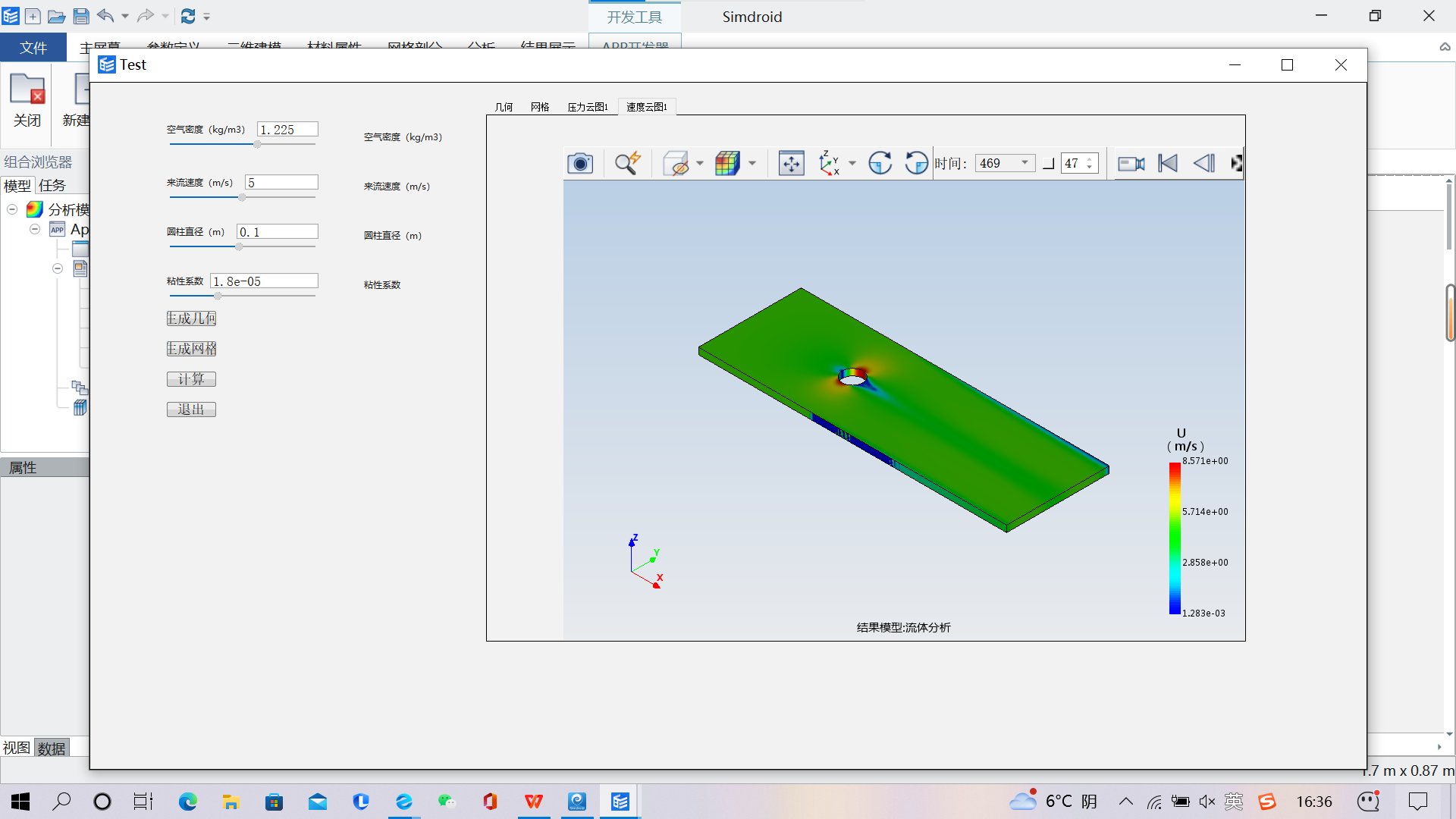This screenshot has height=819, width=1456.
Task: Open File Explorer from the taskbar
Action: point(231,802)
